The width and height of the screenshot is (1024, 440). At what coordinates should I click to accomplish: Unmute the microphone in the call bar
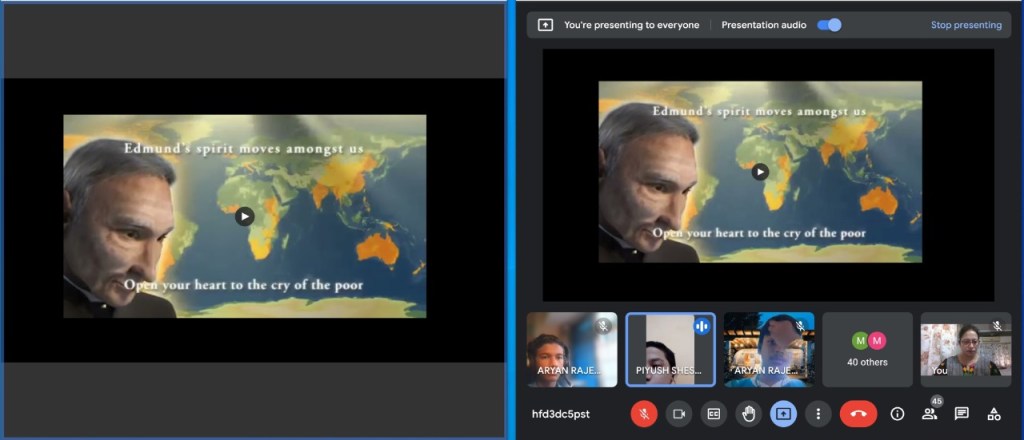click(644, 413)
